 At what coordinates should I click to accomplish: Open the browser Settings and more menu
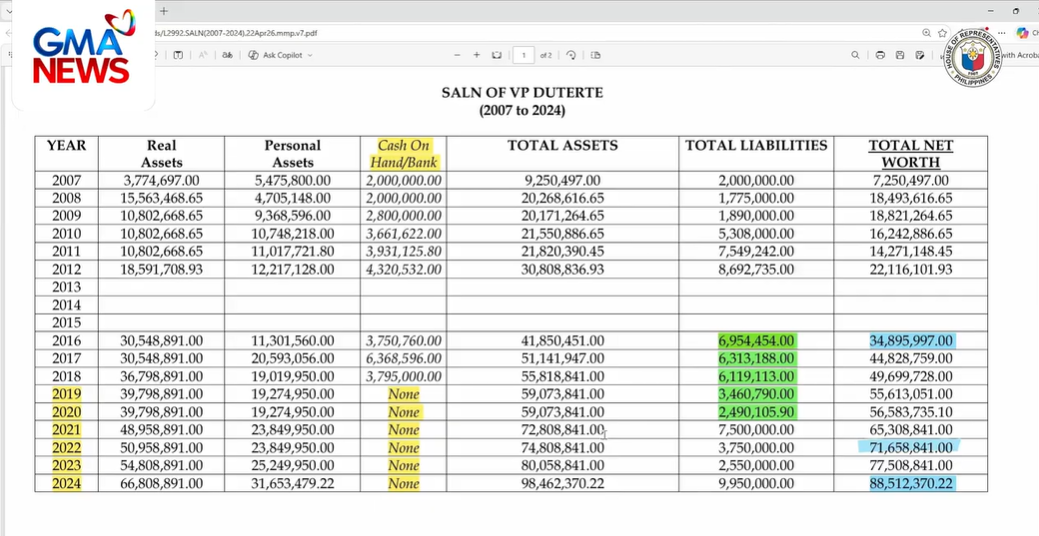click(1002, 32)
